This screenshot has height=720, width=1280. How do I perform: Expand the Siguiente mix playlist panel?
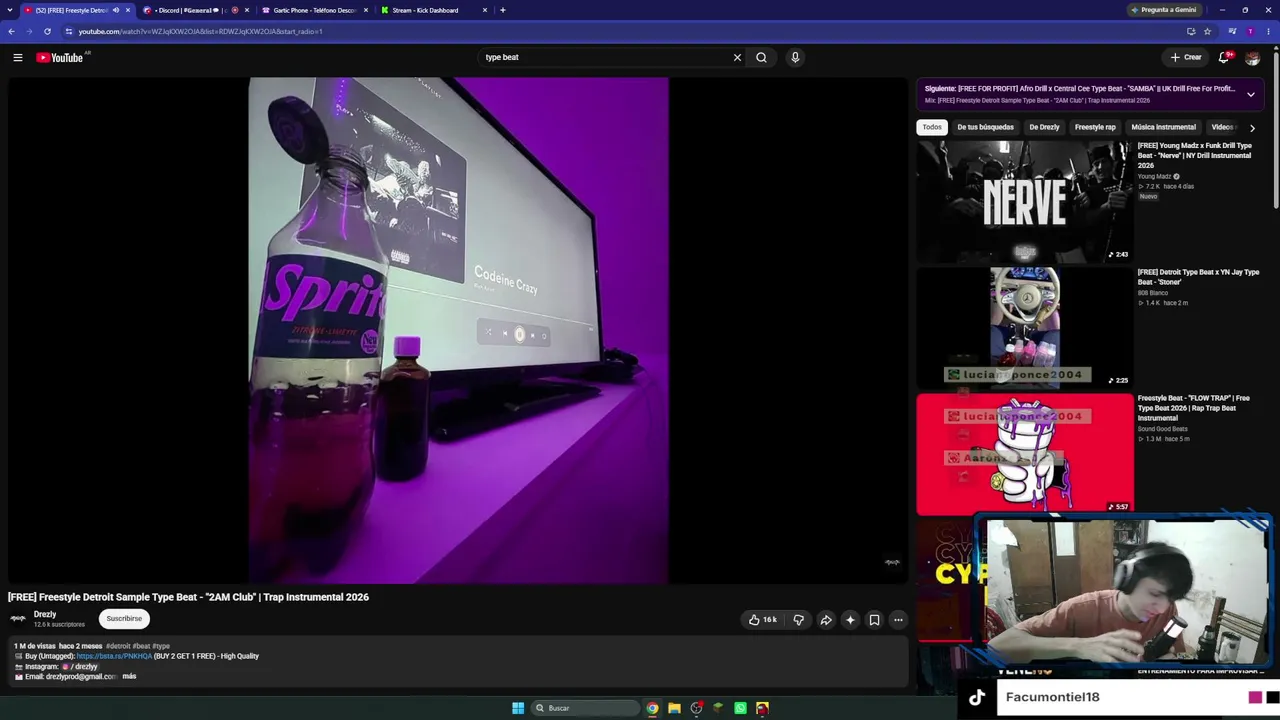tap(1250, 94)
